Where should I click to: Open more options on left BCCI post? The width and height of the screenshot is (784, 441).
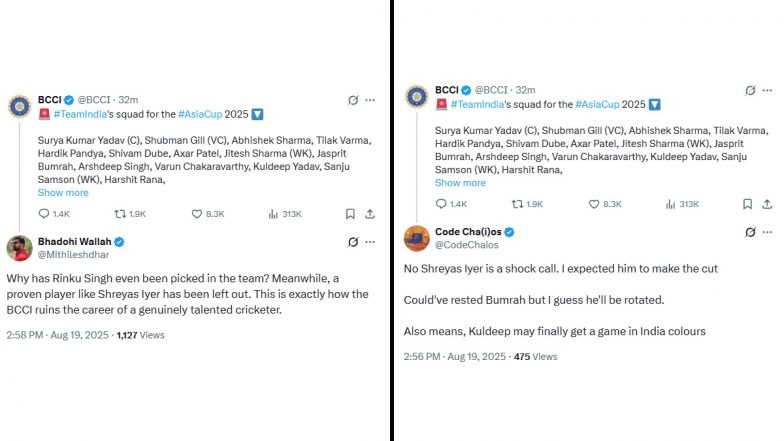click(370, 100)
